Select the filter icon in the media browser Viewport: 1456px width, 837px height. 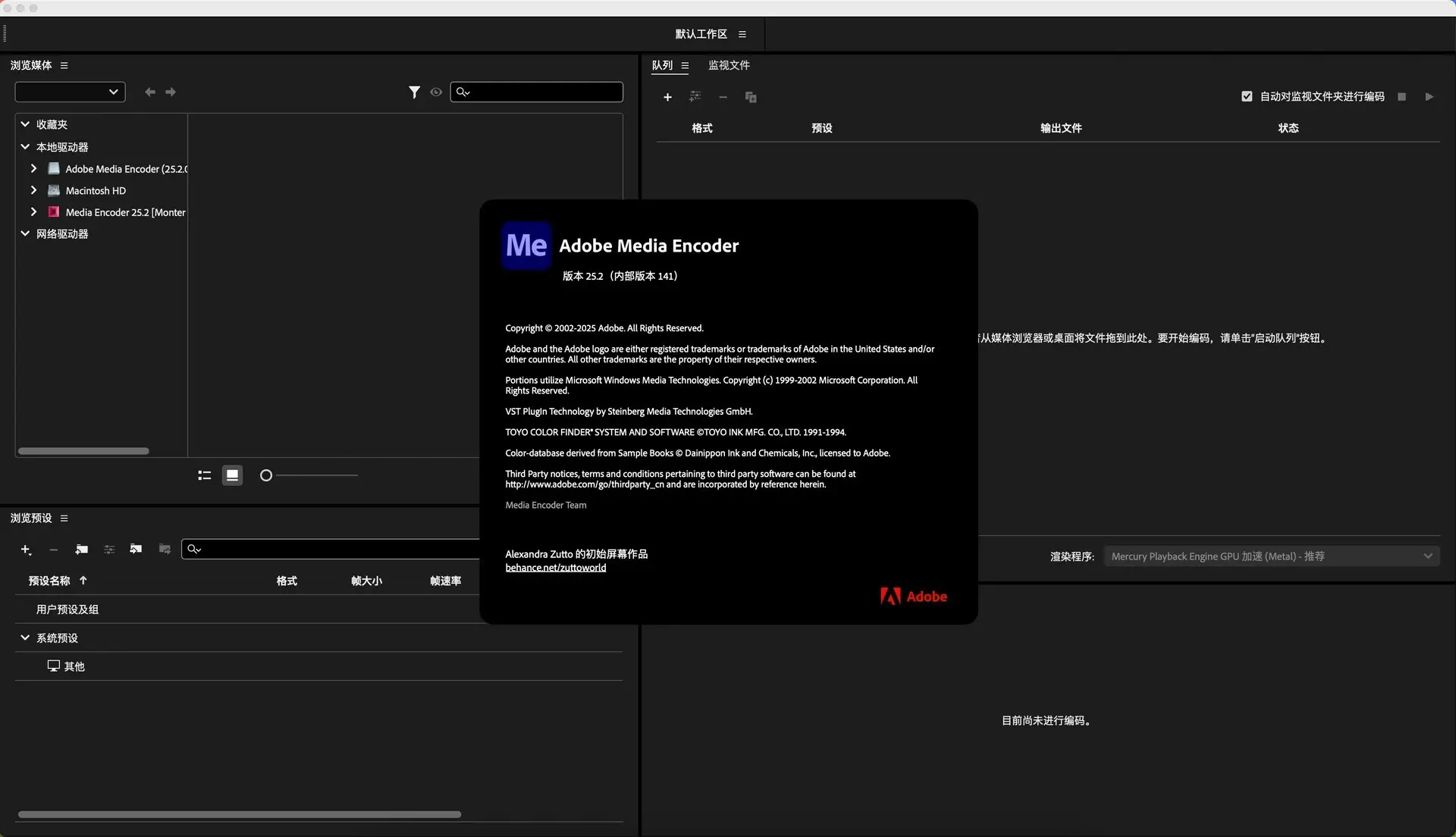[x=414, y=92]
